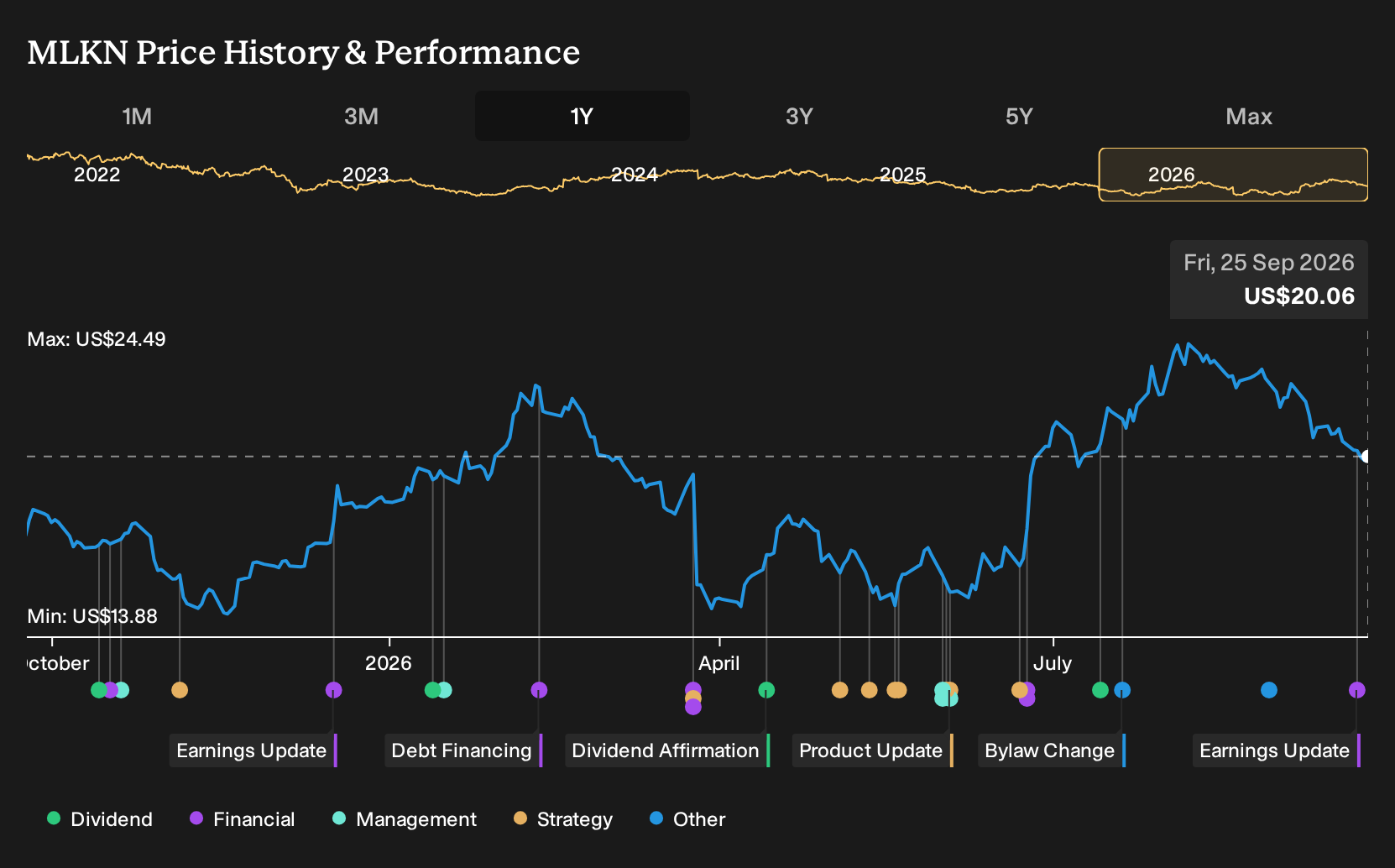Jump to 2023 in the overview chart

[x=366, y=175]
